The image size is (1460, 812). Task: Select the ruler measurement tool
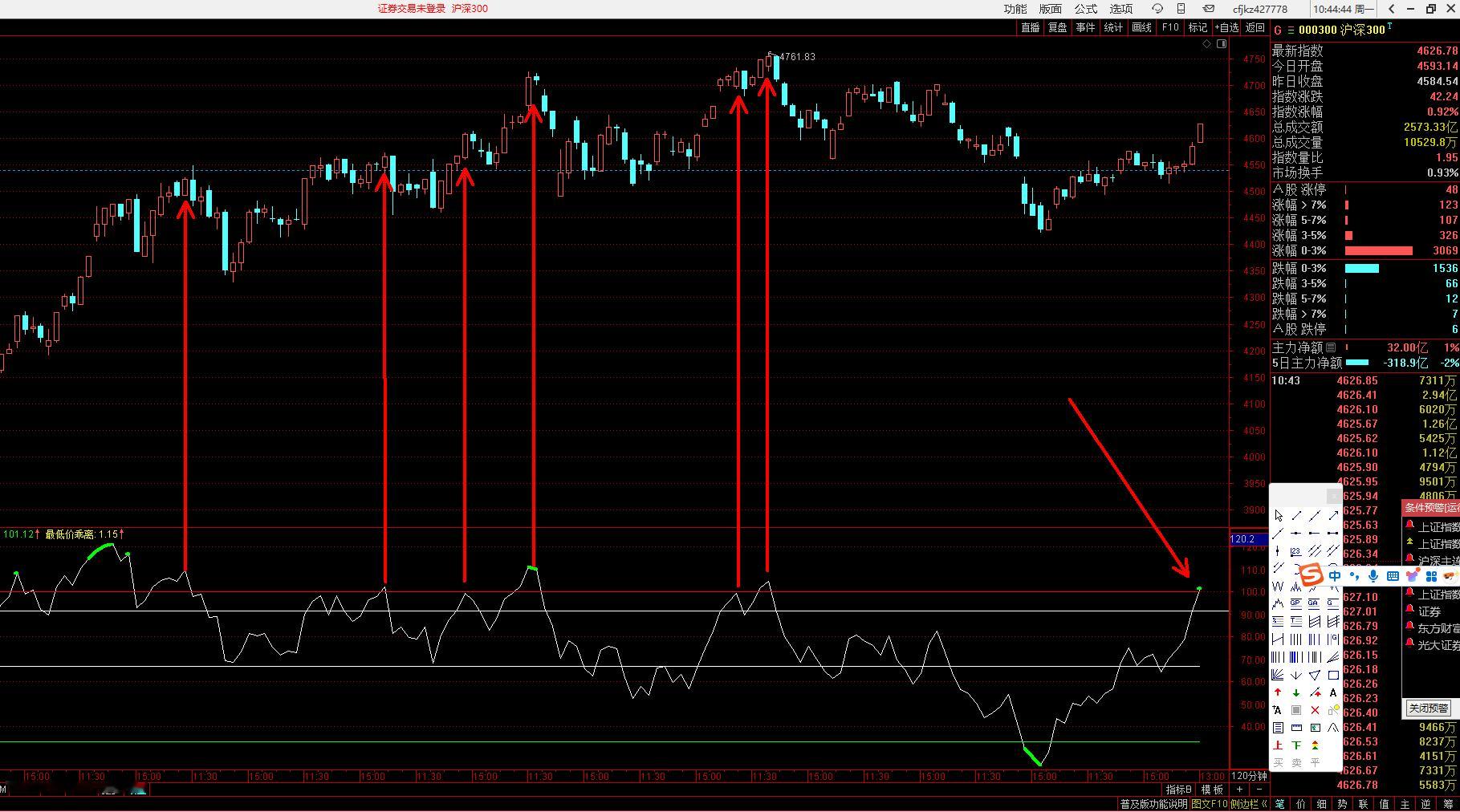click(x=1296, y=728)
